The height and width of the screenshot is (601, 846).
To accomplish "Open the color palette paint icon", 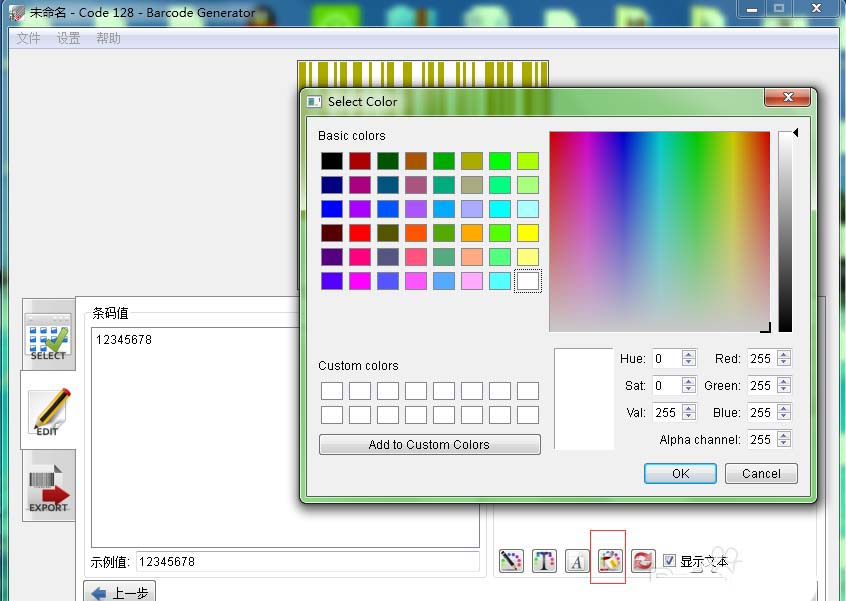I will [610, 561].
